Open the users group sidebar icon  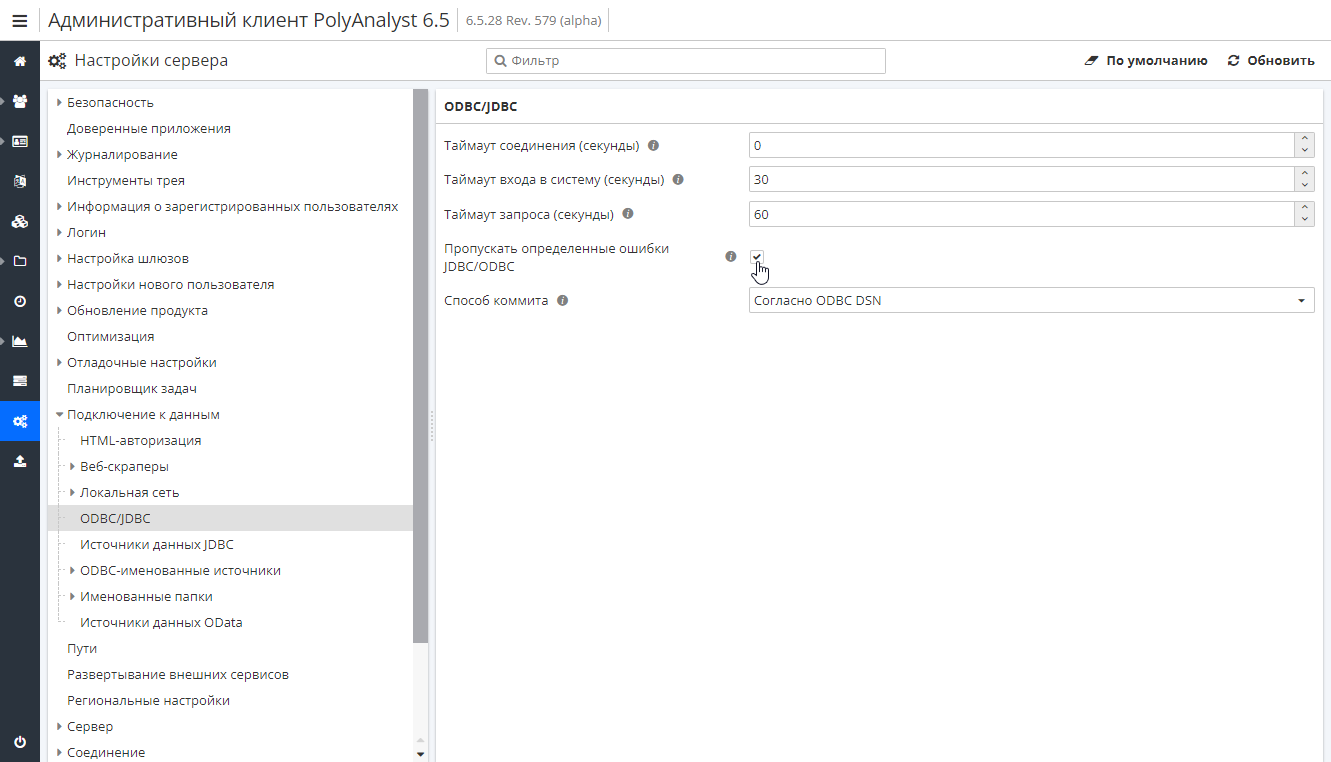coord(19,101)
